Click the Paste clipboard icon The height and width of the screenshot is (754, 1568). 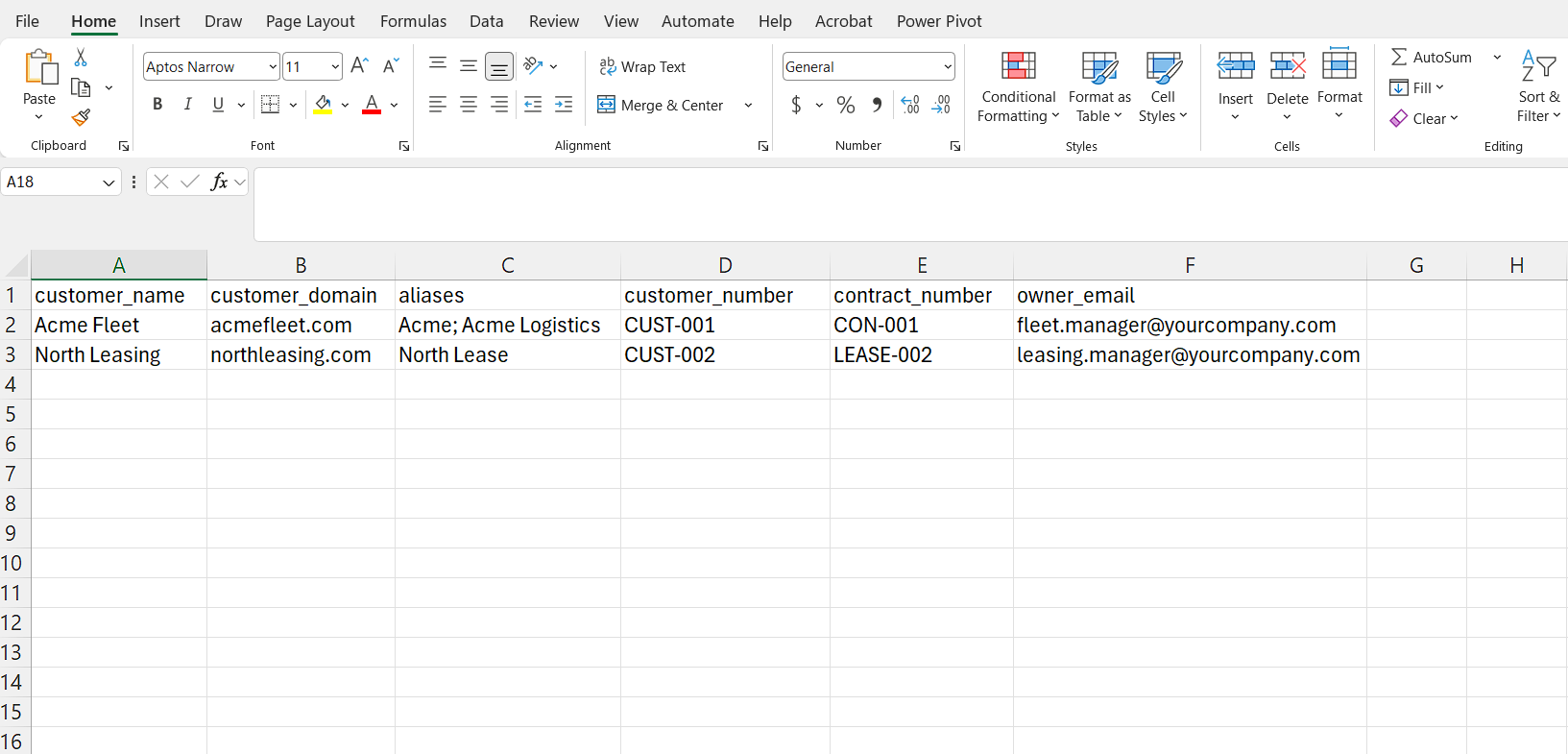(x=39, y=68)
